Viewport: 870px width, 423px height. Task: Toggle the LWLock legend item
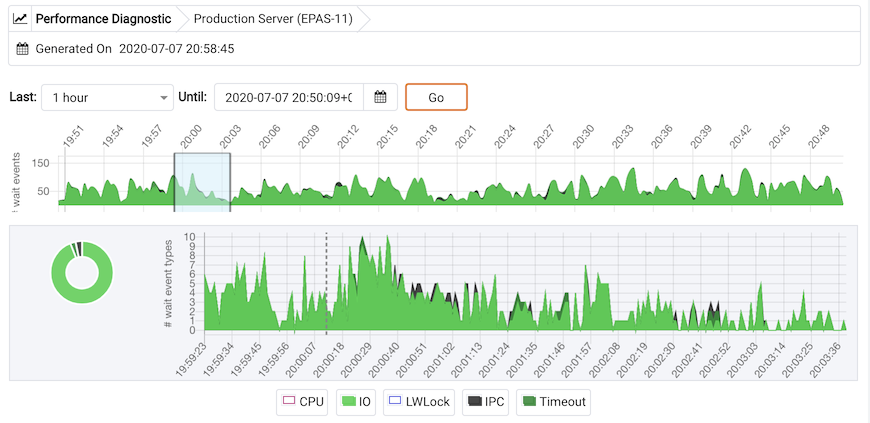click(418, 402)
